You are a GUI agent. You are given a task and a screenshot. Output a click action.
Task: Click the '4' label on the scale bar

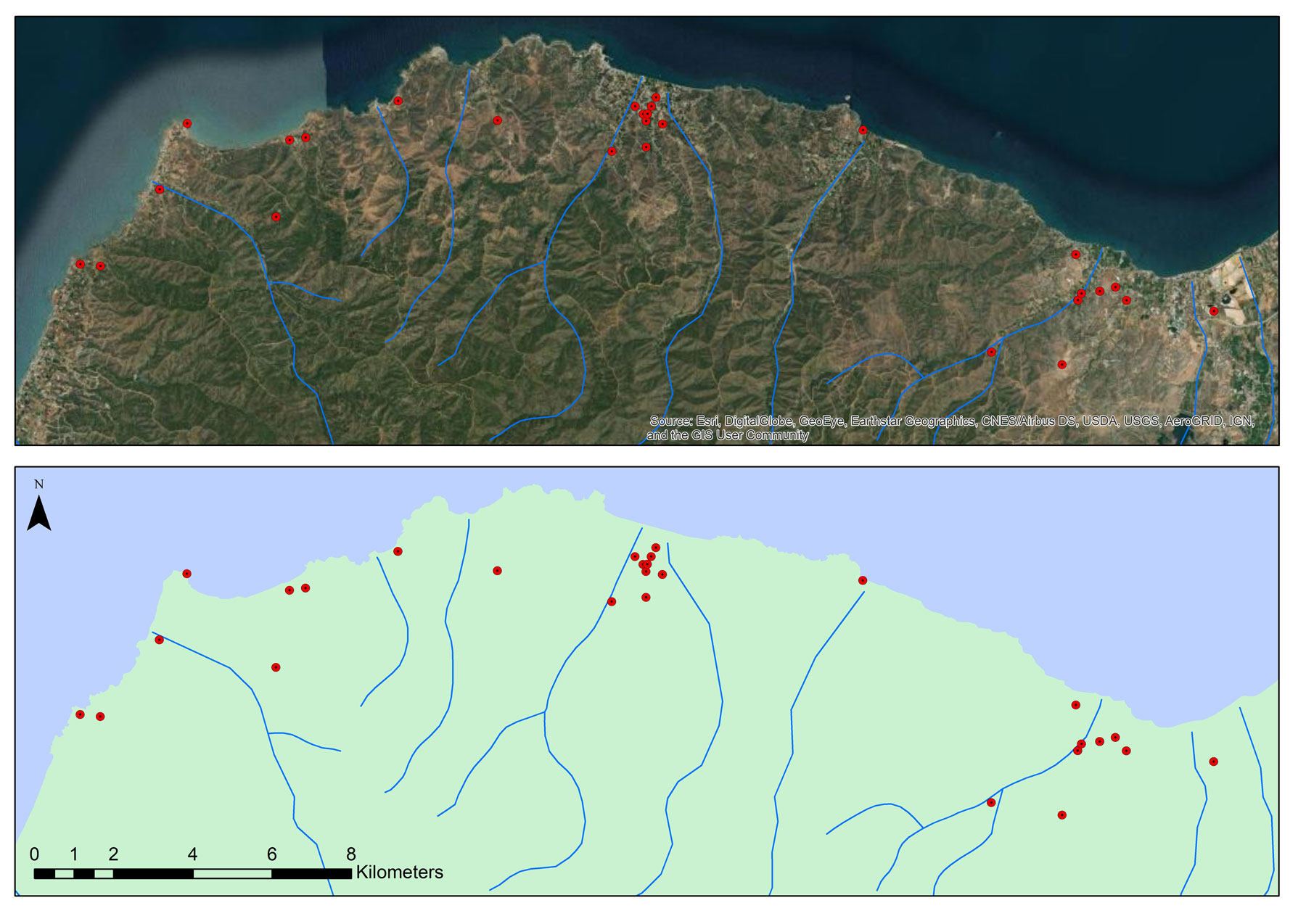pos(192,854)
